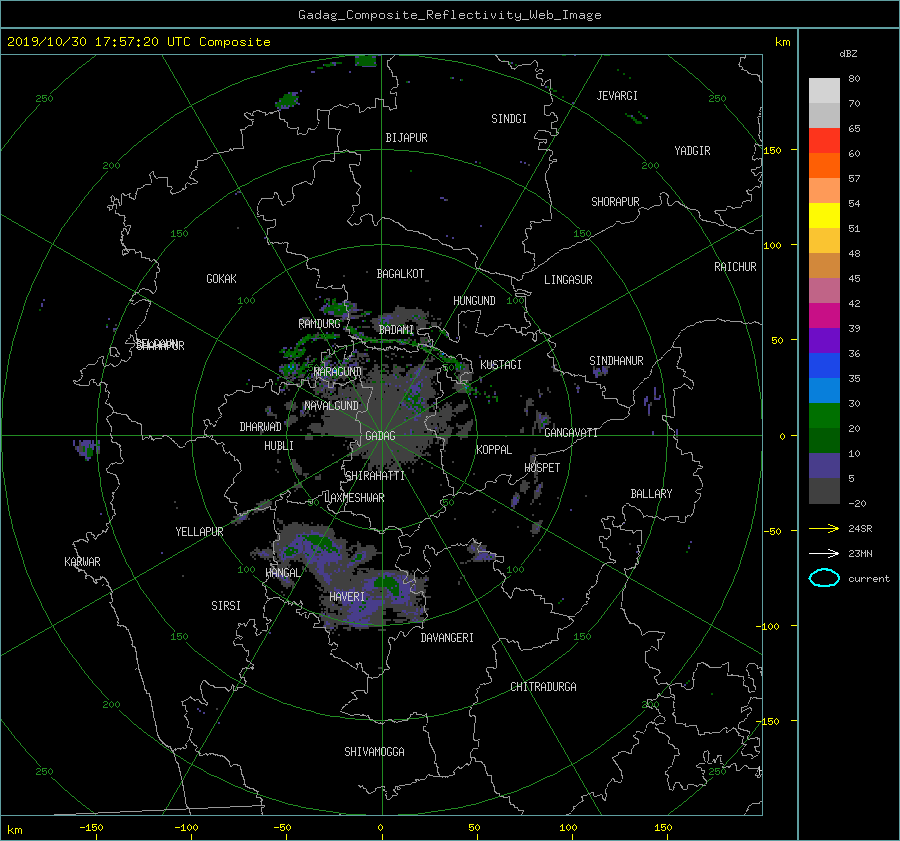This screenshot has width=900, height=841.
Task: Select the dark gray -20 dBZ band
Action: click(824, 491)
